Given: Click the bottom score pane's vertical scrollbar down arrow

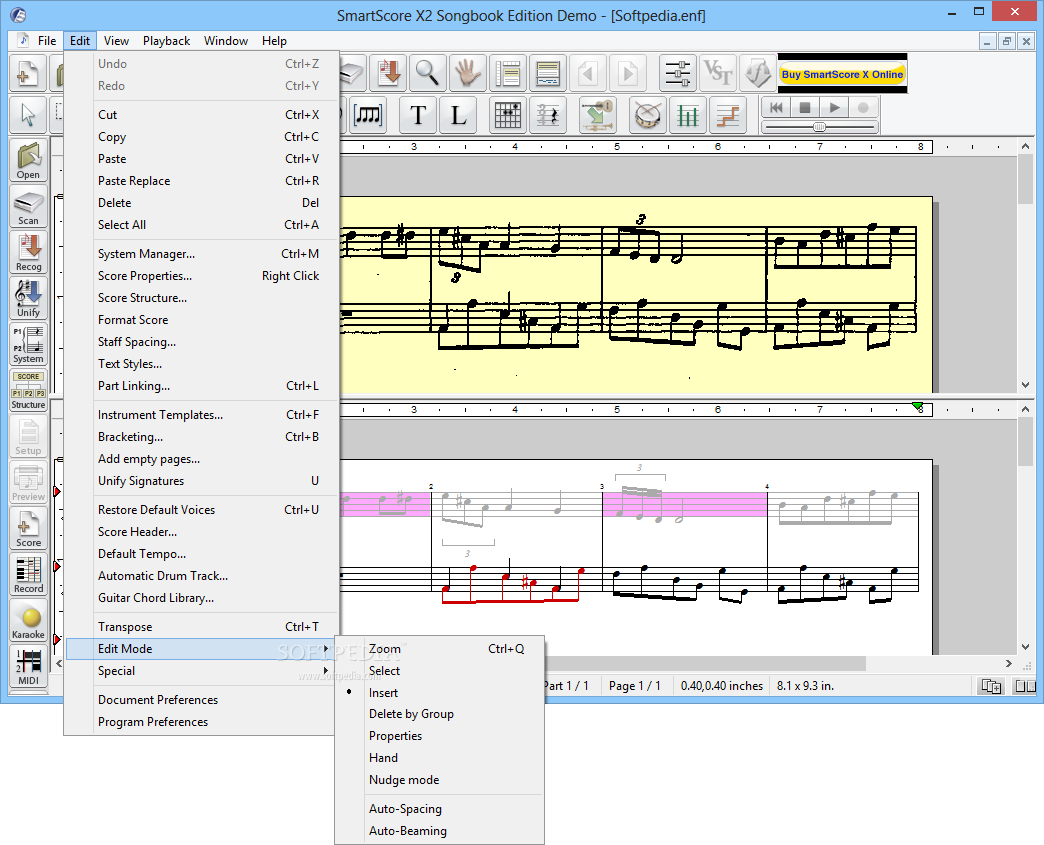Looking at the screenshot, I should (1025, 647).
